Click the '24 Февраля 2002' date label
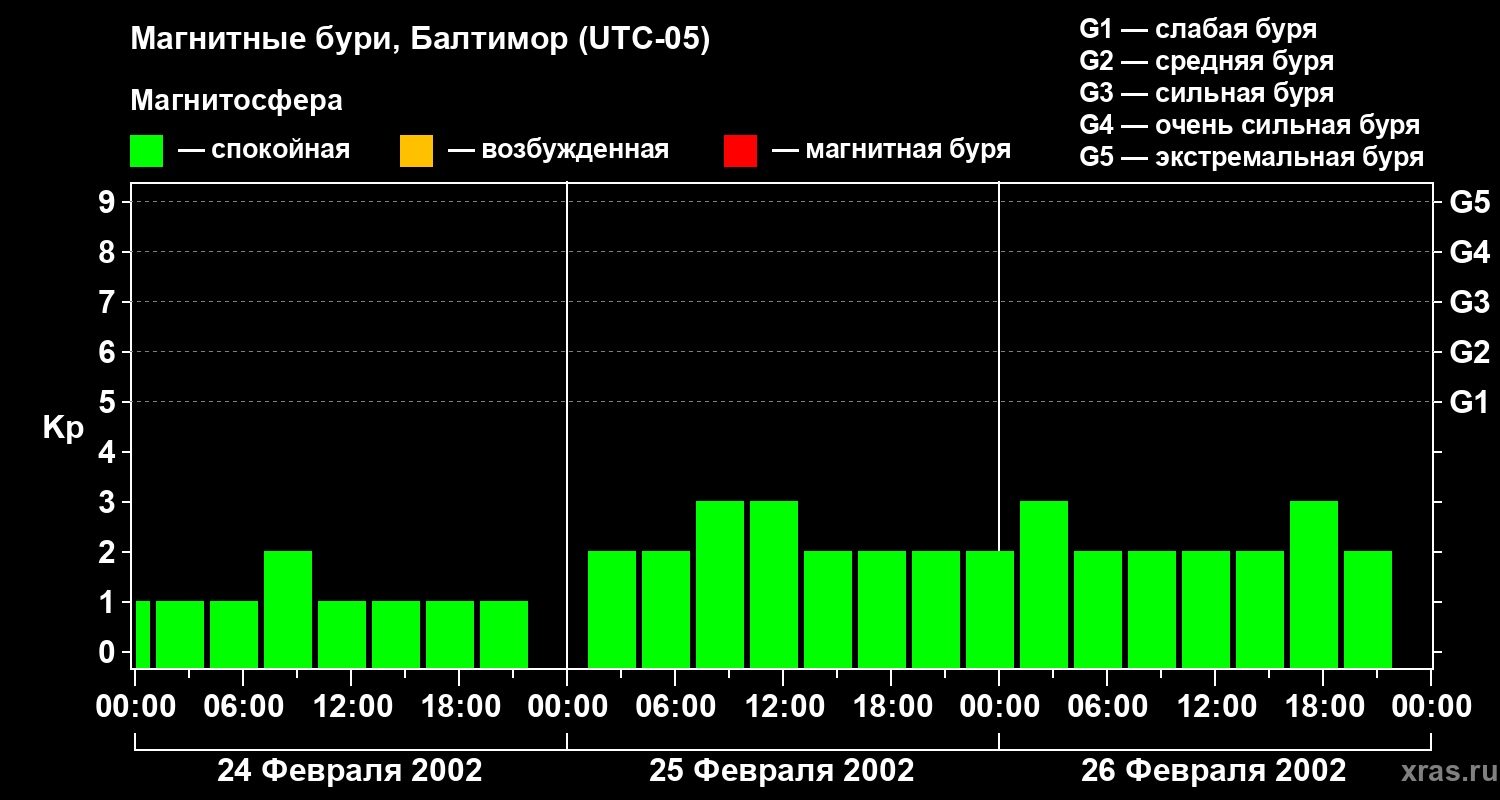The image size is (1500, 800). (350, 771)
